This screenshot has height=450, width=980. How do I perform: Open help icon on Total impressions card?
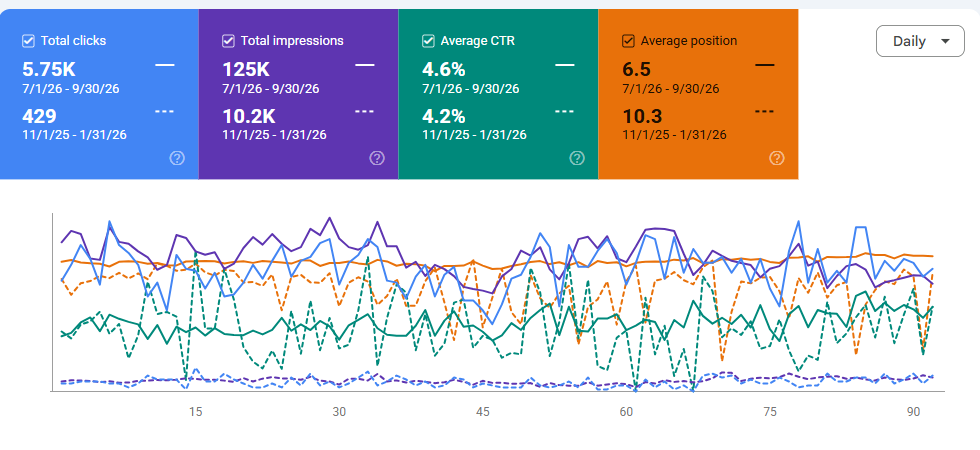point(377,158)
